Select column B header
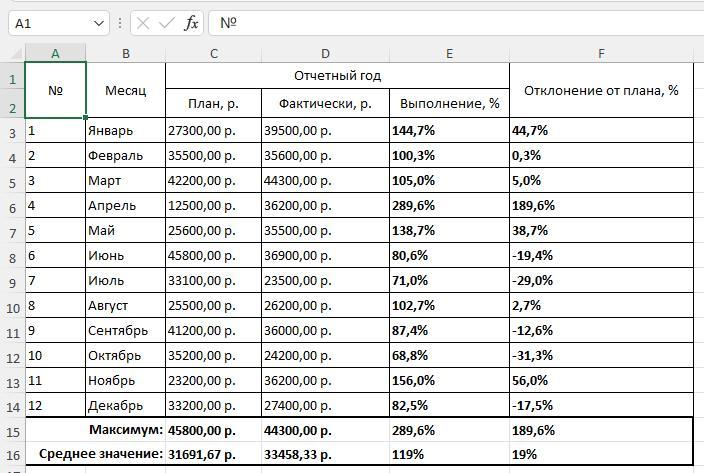The width and height of the screenshot is (704, 473). coord(126,54)
